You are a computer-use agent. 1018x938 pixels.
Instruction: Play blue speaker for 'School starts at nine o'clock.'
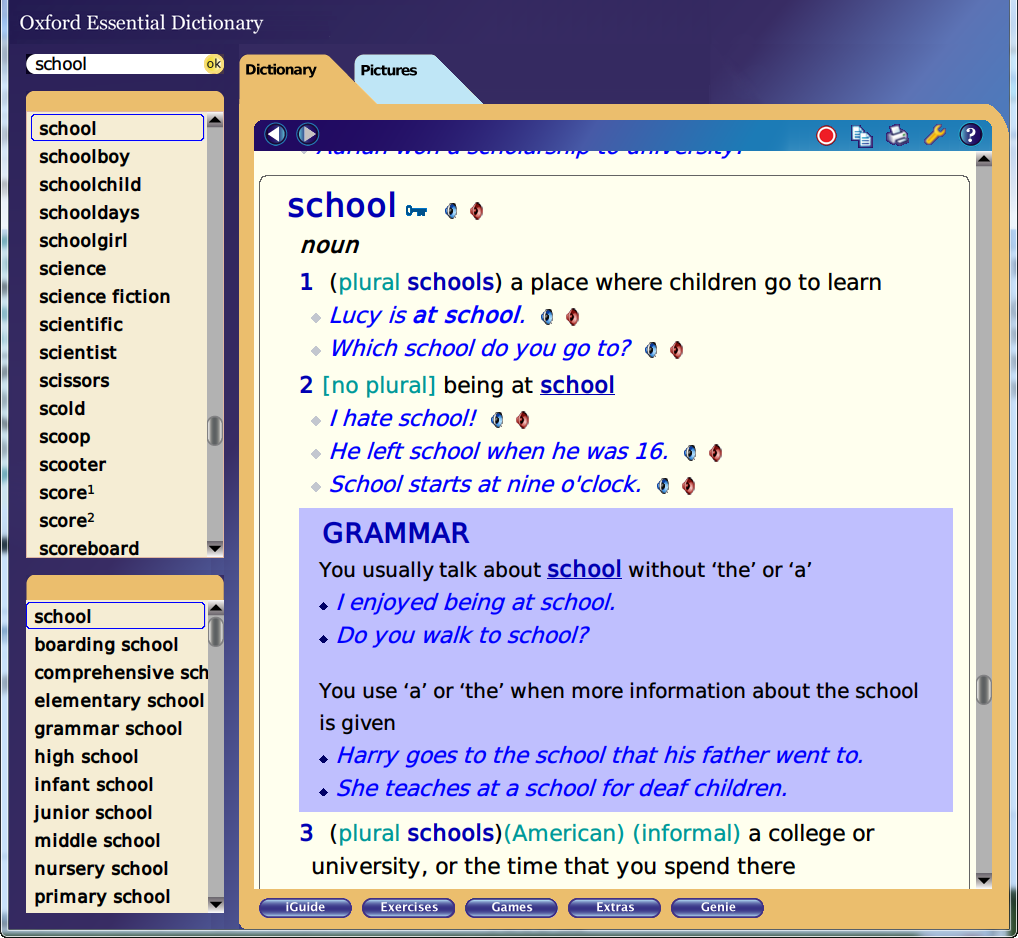tap(663, 486)
